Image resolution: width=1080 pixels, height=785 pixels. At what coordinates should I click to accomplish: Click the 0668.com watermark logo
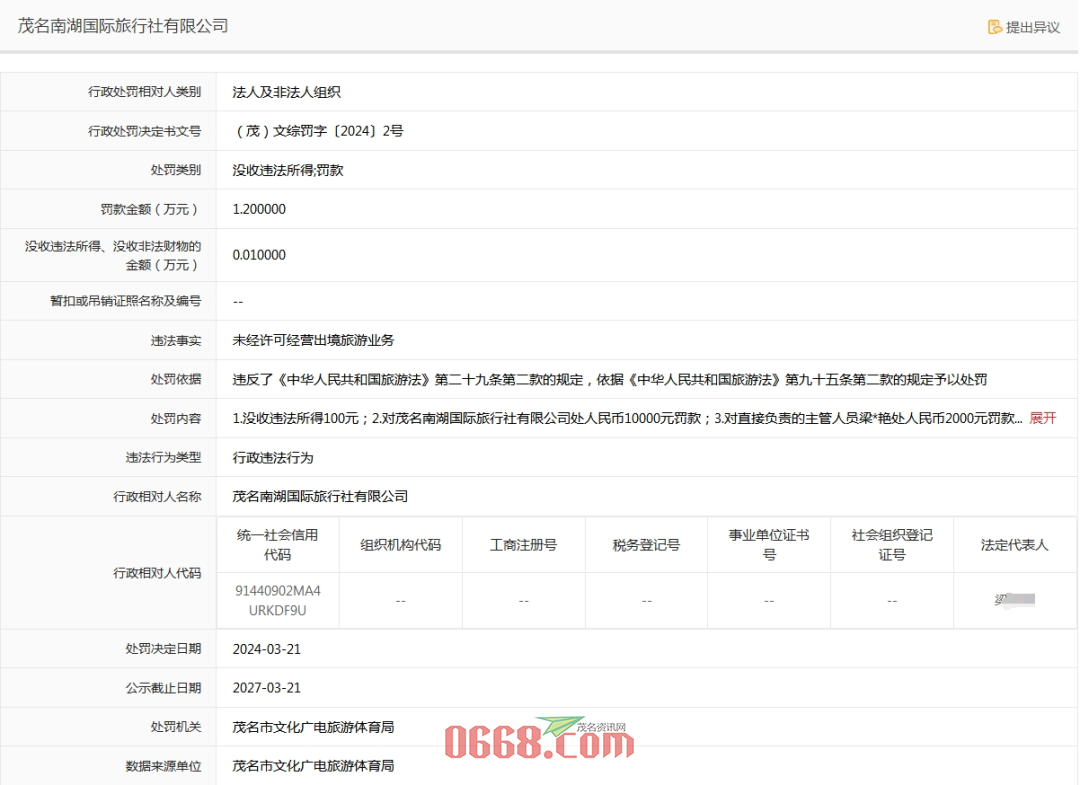539,742
